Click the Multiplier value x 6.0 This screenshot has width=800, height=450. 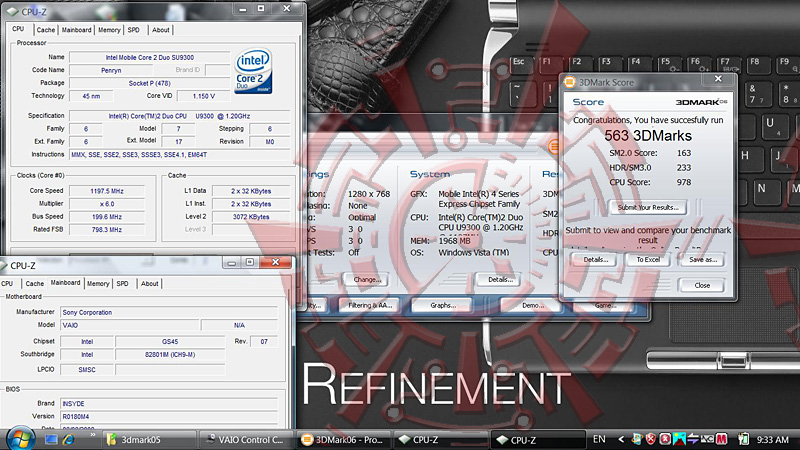[107, 204]
